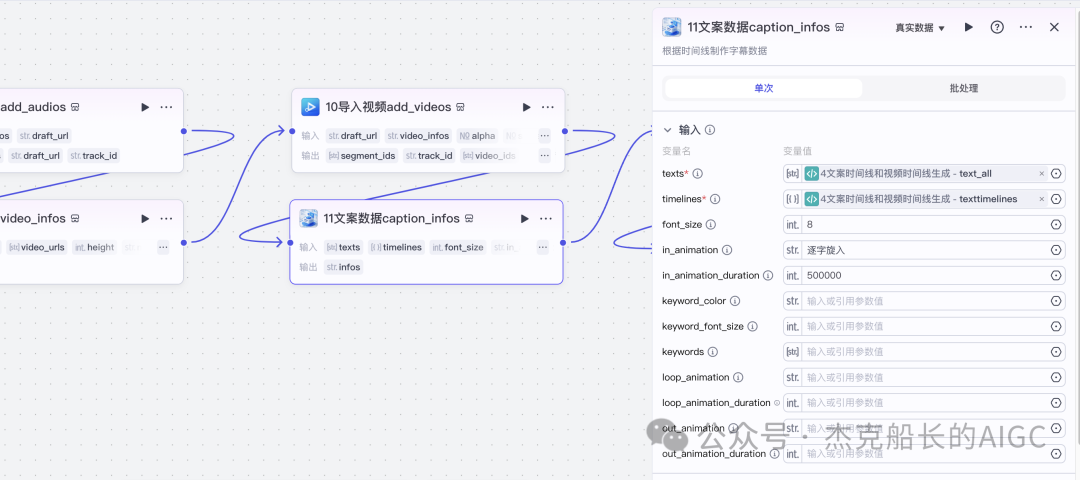Edit the font_size value 8
Image resolution: width=1080 pixels, height=480 pixels.
coord(925,225)
